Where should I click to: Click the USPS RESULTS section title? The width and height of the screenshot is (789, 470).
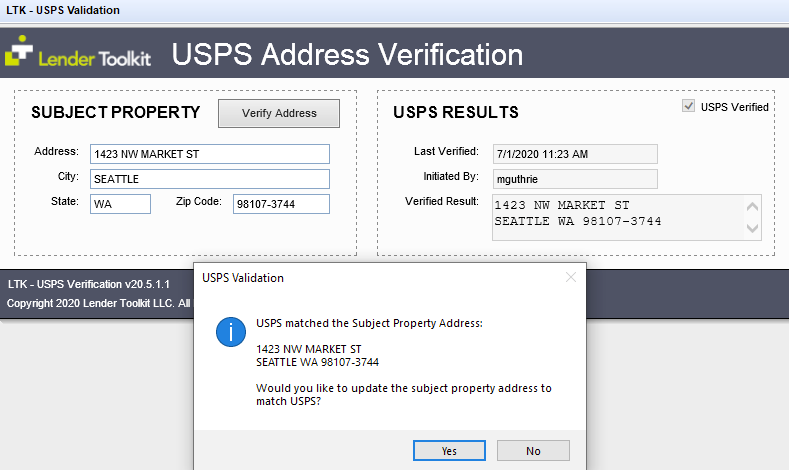pos(456,112)
